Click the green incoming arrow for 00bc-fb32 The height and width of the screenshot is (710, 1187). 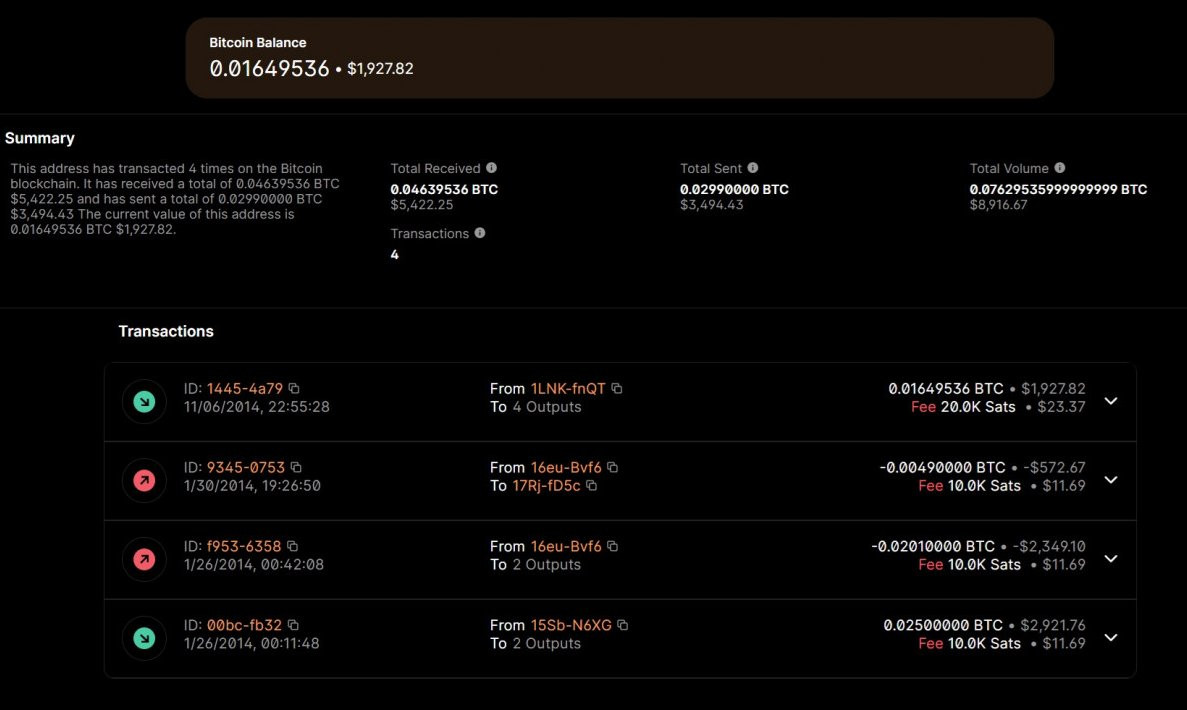[144, 638]
